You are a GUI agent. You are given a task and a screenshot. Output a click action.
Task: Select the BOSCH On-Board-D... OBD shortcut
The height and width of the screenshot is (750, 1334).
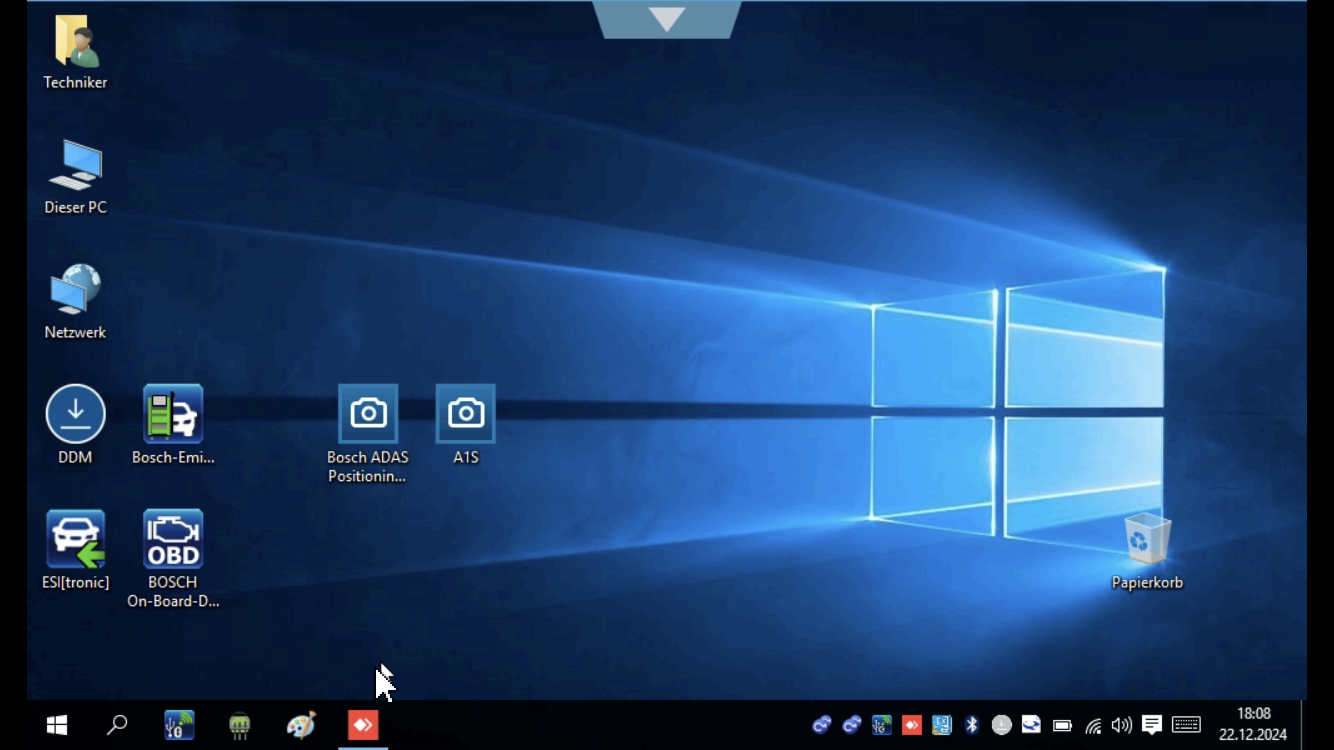pos(173,539)
